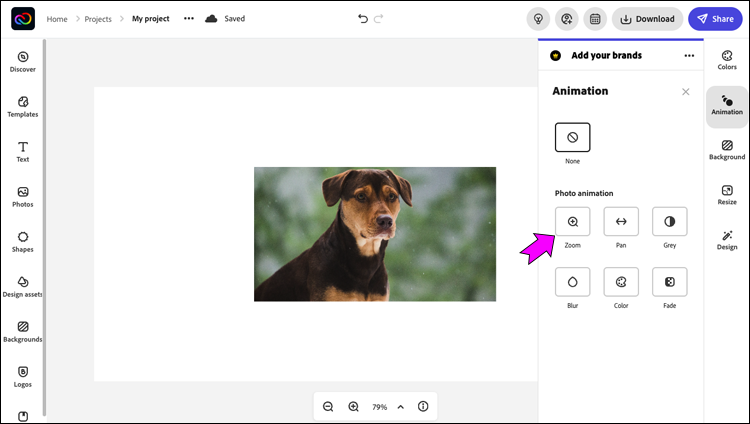Choose the Fade animation effect

click(x=669, y=282)
